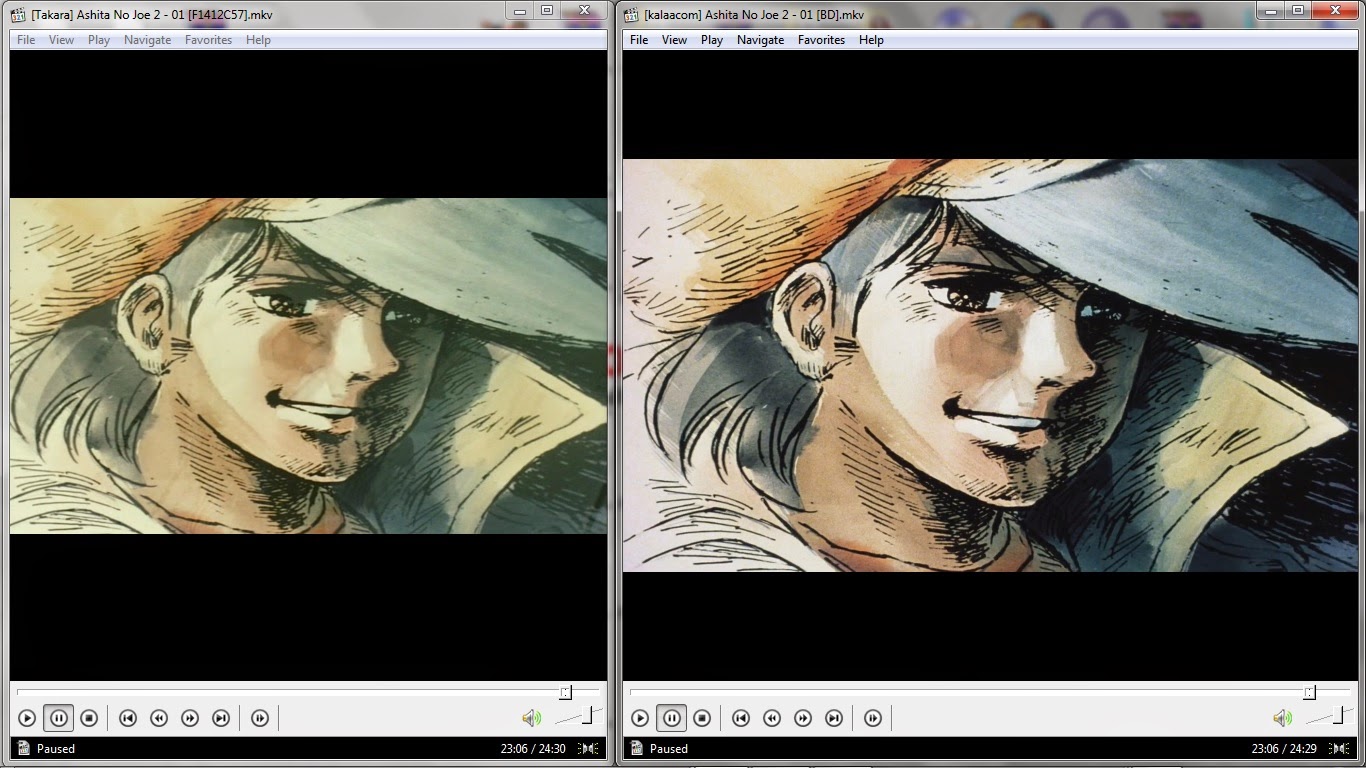Decrease playback speed in kalaacom window
The width and height of the screenshot is (1366, 768).
pyautogui.click(x=771, y=718)
